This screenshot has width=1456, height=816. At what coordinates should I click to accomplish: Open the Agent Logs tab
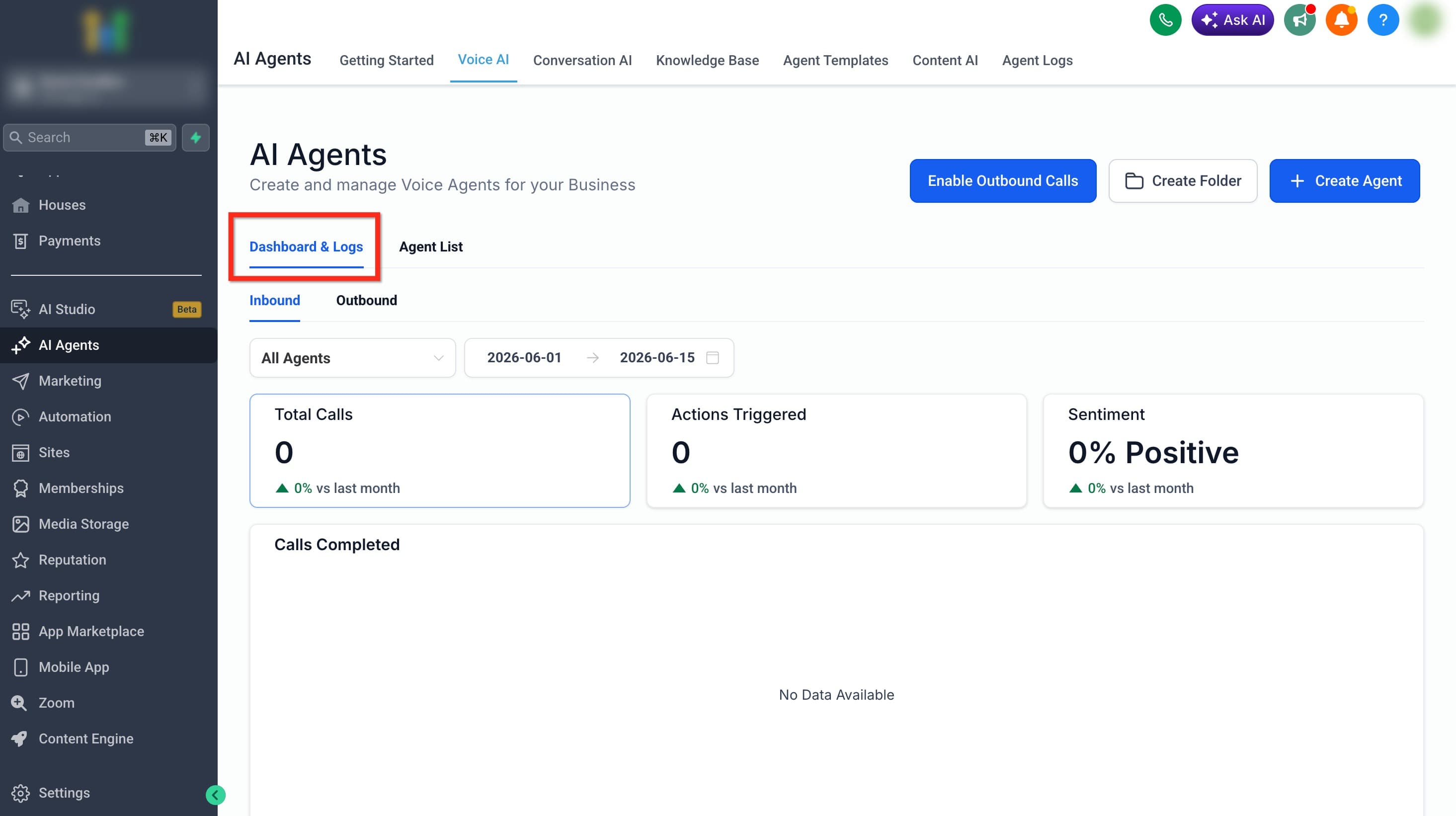pyautogui.click(x=1037, y=60)
